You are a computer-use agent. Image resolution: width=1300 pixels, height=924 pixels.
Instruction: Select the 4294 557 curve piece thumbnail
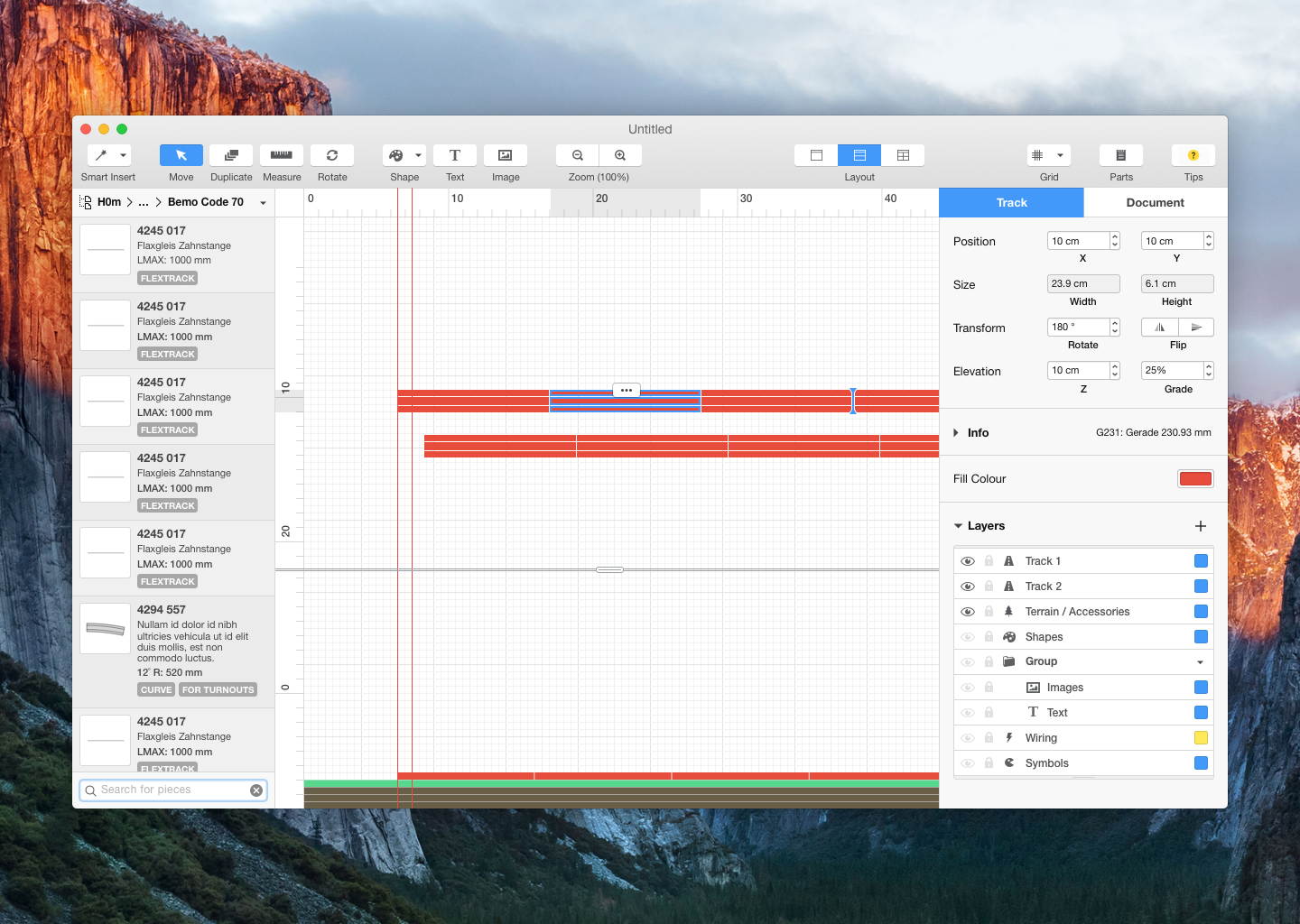coord(106,629)
